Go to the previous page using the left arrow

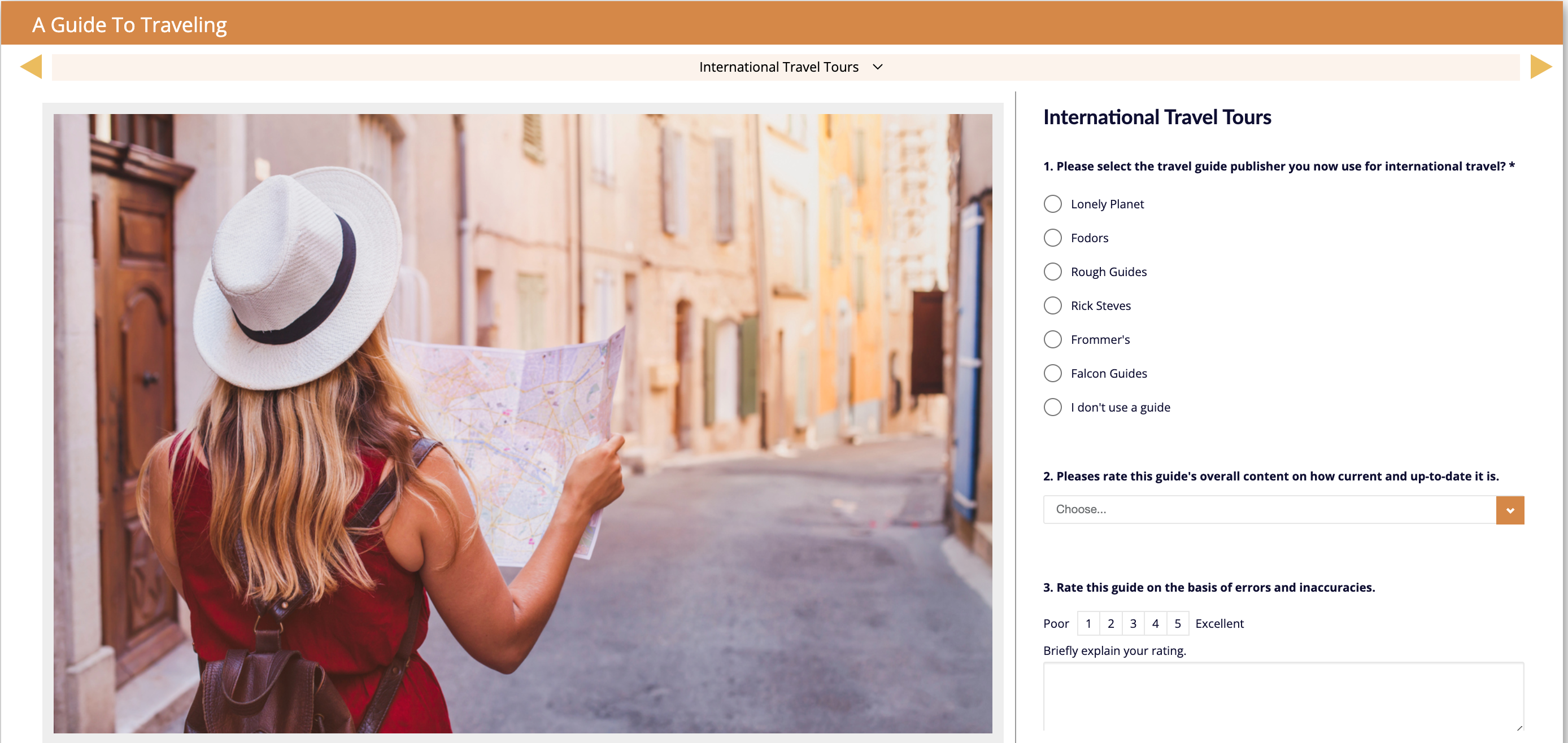coord(31,66)
